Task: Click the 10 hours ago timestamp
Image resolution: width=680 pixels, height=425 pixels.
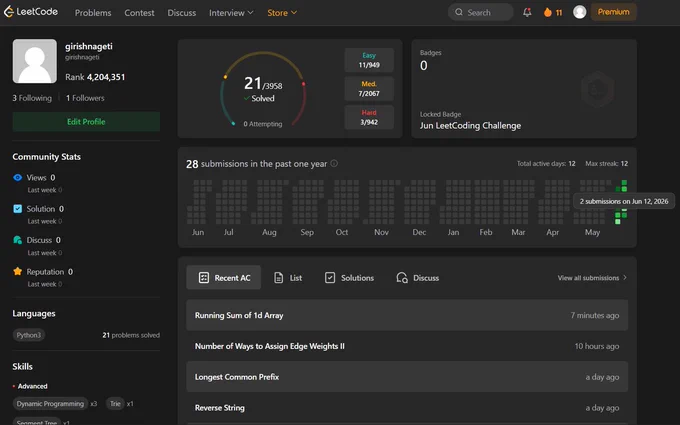Action: pyautogui.click(x=597, y=346)
